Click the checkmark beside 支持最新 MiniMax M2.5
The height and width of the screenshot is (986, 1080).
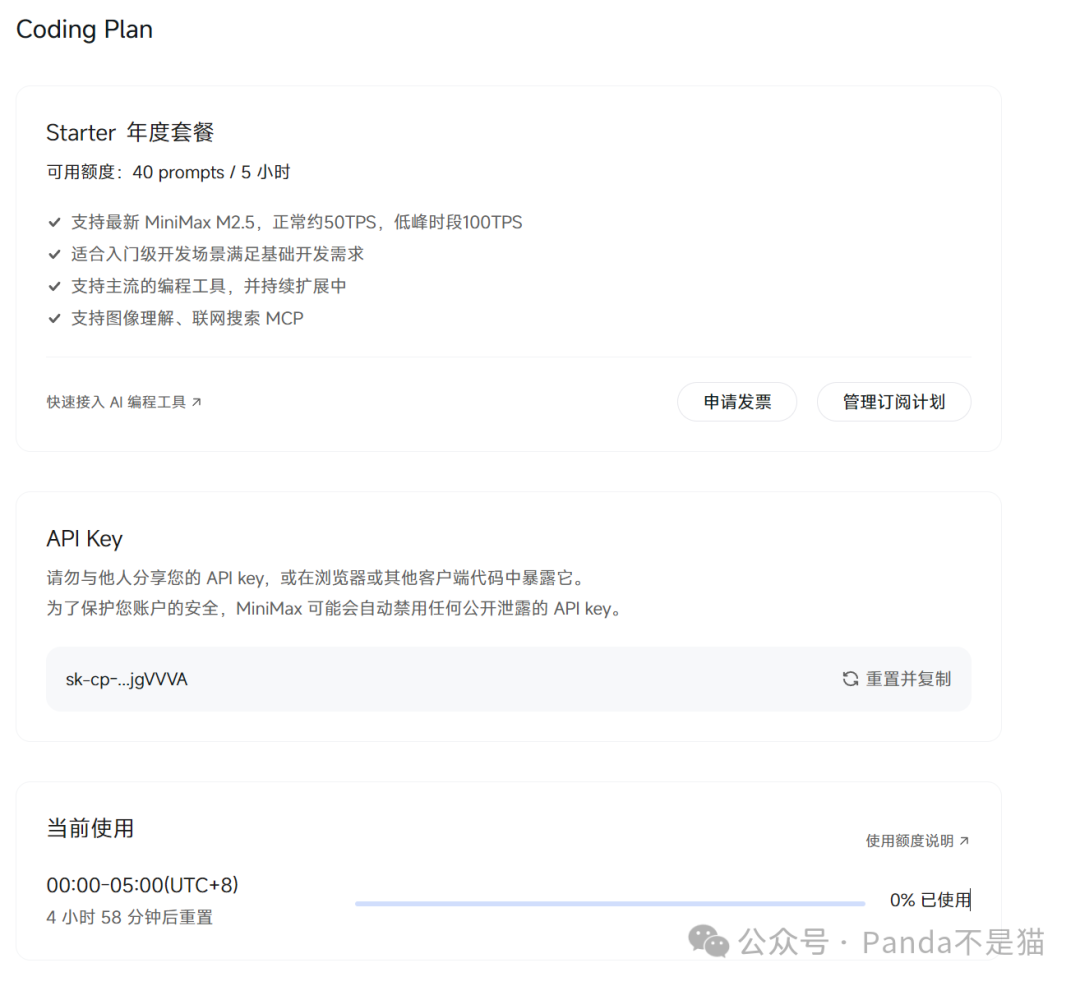click(x=54, y=222)
